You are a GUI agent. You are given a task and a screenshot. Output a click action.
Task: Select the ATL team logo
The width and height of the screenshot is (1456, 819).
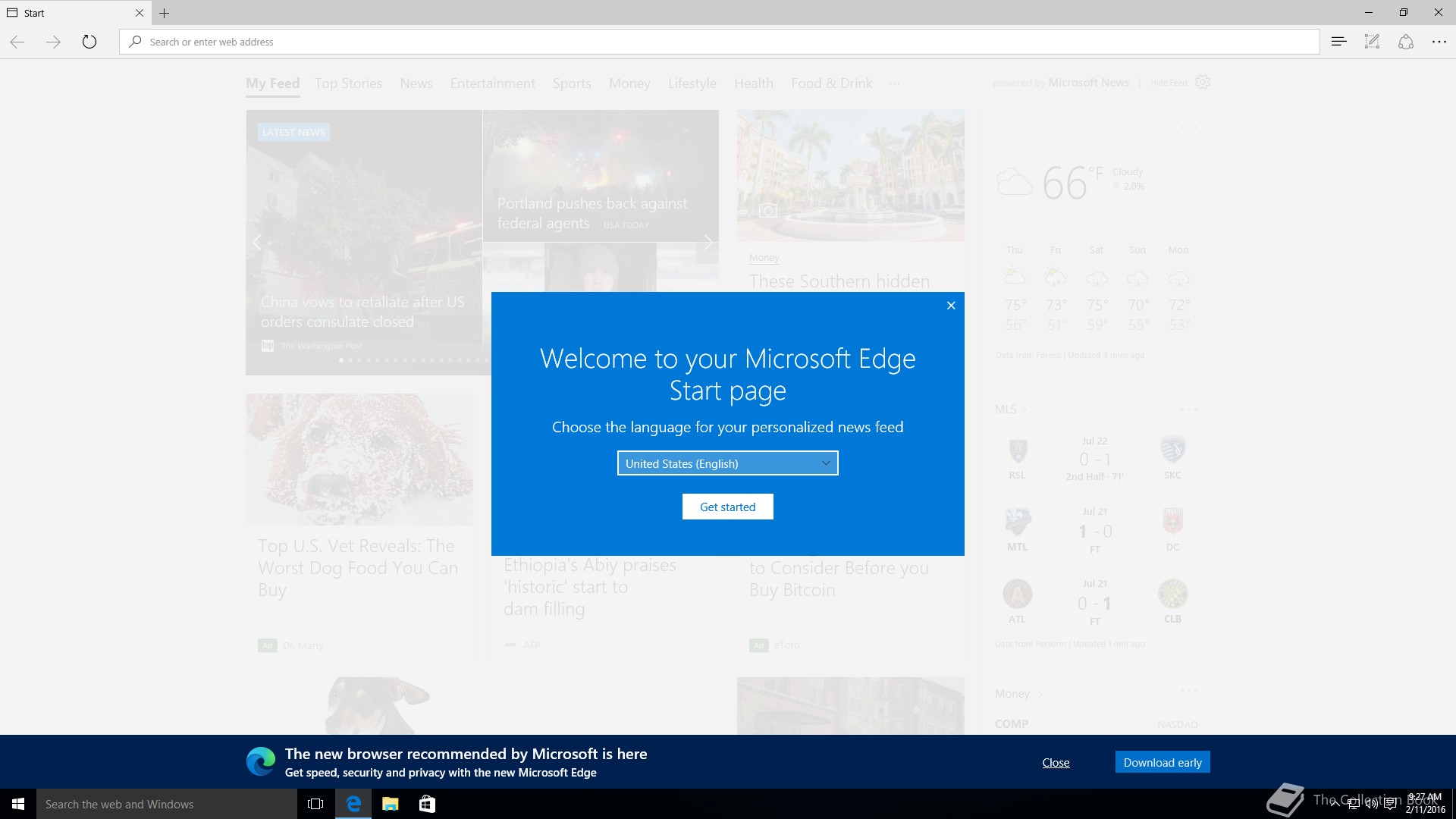coord(1017,594)
